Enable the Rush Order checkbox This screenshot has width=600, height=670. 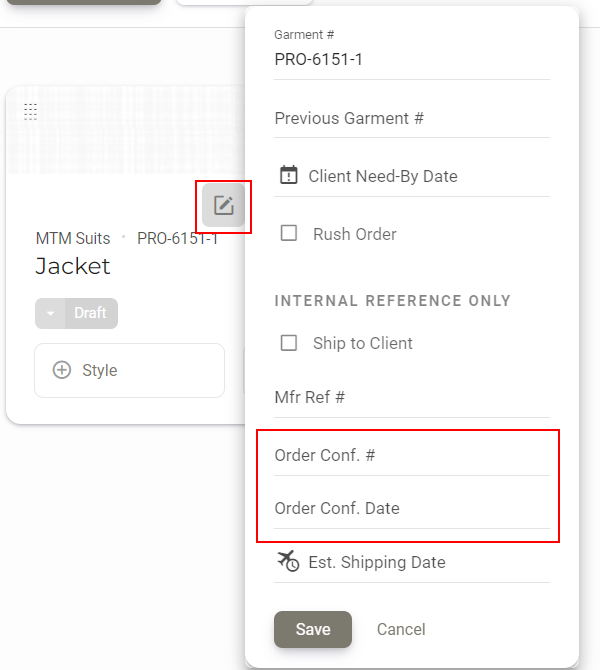(x=289, y=233)
